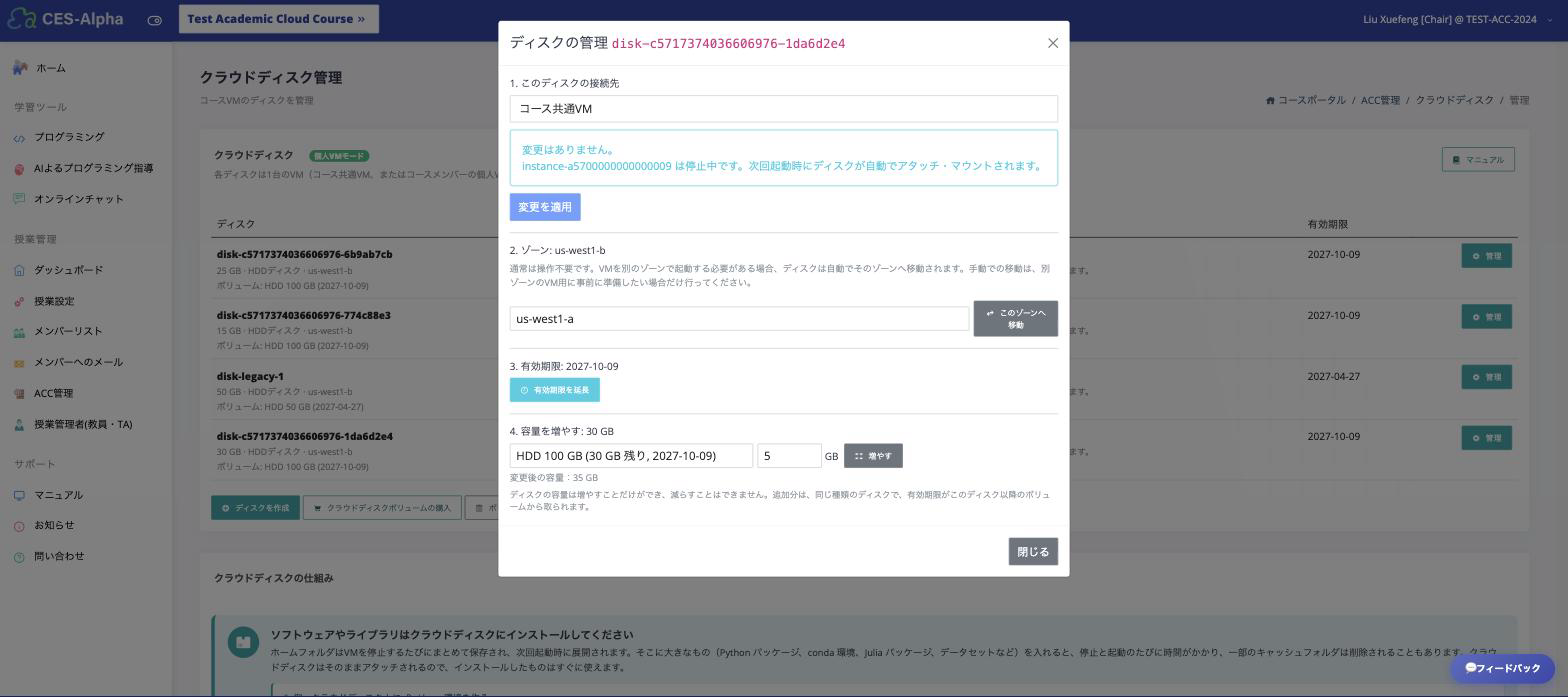Image resolution: width=1568 pixels, height=697 pixels.
Task: Click 管理 button for disk 1da6d2e4
Action: tap(1486, 438)
